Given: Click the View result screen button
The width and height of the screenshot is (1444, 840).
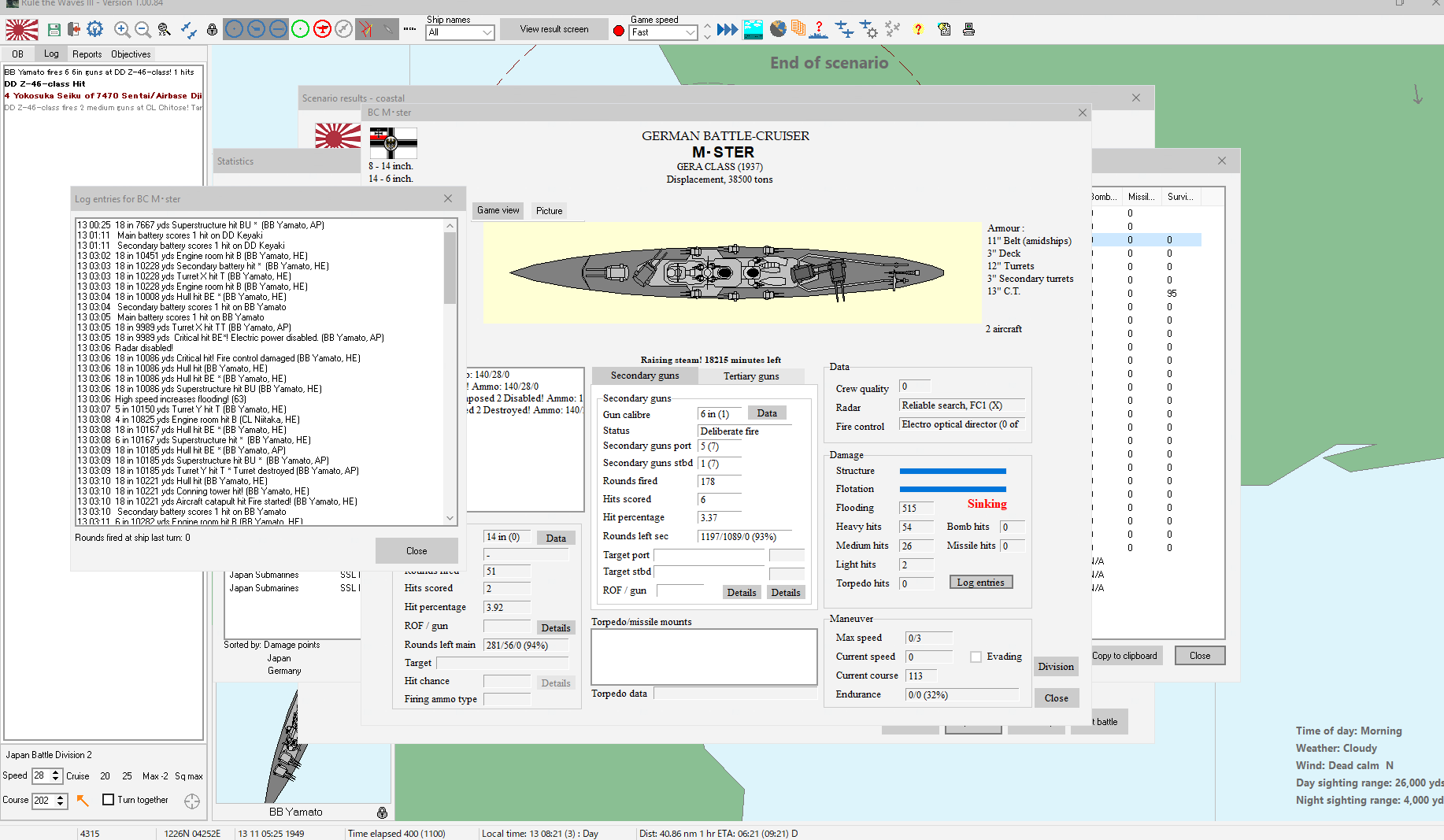Looking at the screenshot, I should (x=554, y=29).
